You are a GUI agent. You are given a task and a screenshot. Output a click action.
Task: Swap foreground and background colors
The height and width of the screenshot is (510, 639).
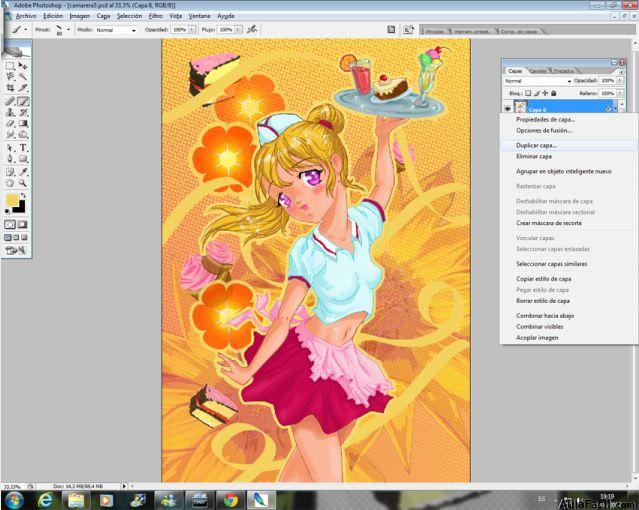pyautogui.click(x=24, y=196)
